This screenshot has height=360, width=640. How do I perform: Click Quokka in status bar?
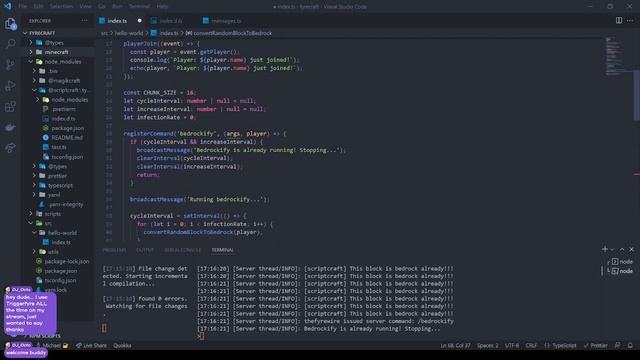pos(122,345)
